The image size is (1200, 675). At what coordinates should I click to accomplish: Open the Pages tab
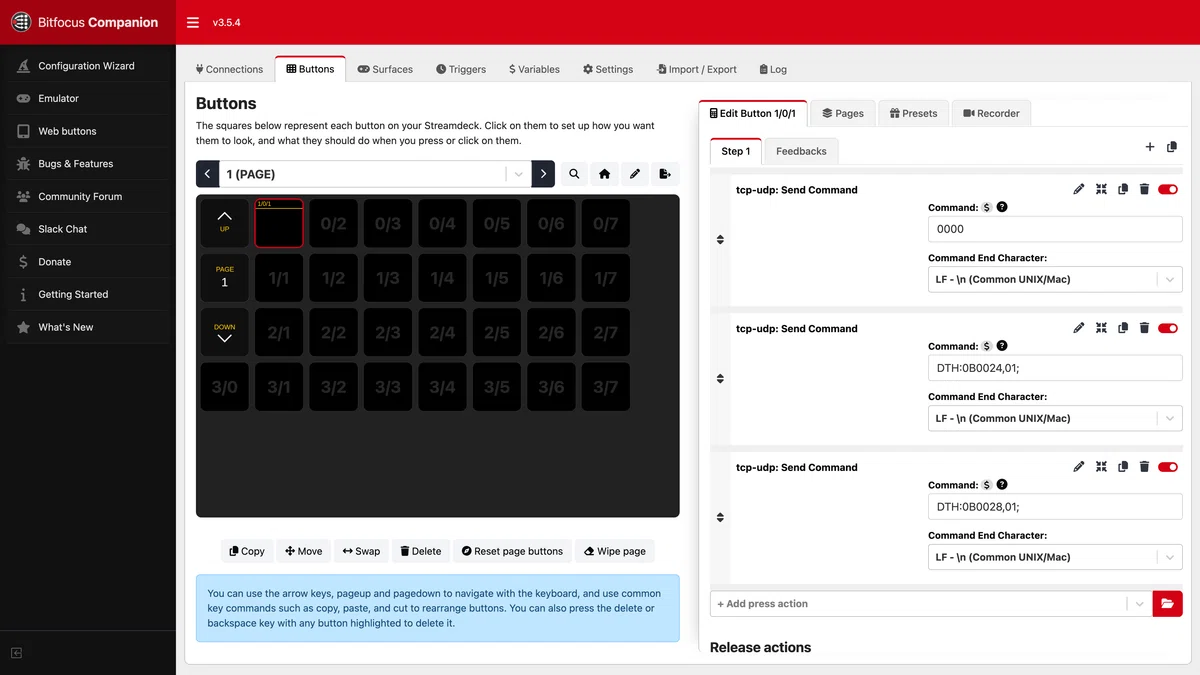842,113
